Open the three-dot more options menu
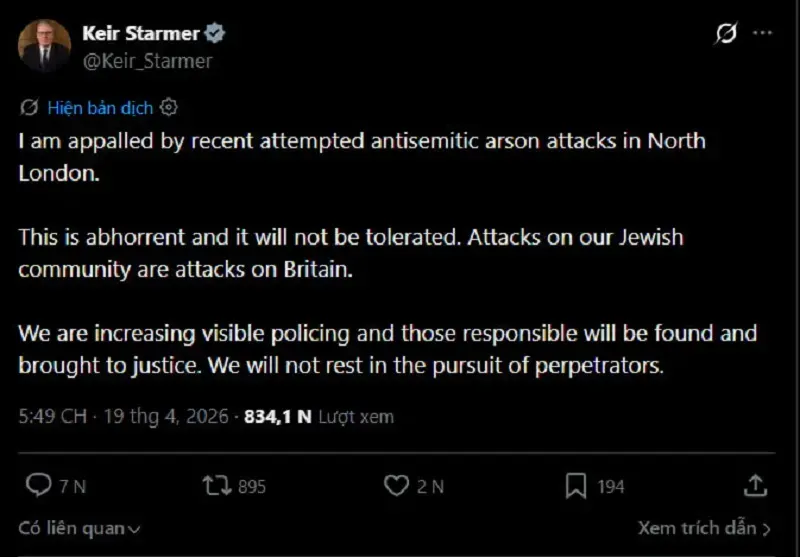 pos(762,34)
